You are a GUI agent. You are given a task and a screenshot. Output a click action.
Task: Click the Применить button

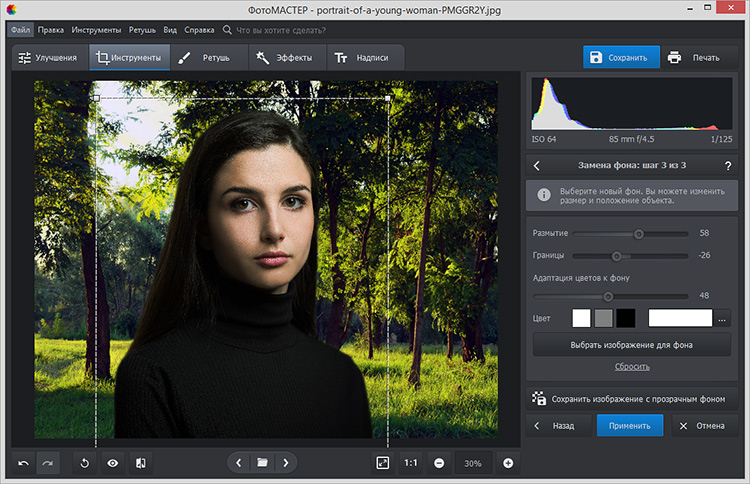pyautogui.click(x=629, y=425)
